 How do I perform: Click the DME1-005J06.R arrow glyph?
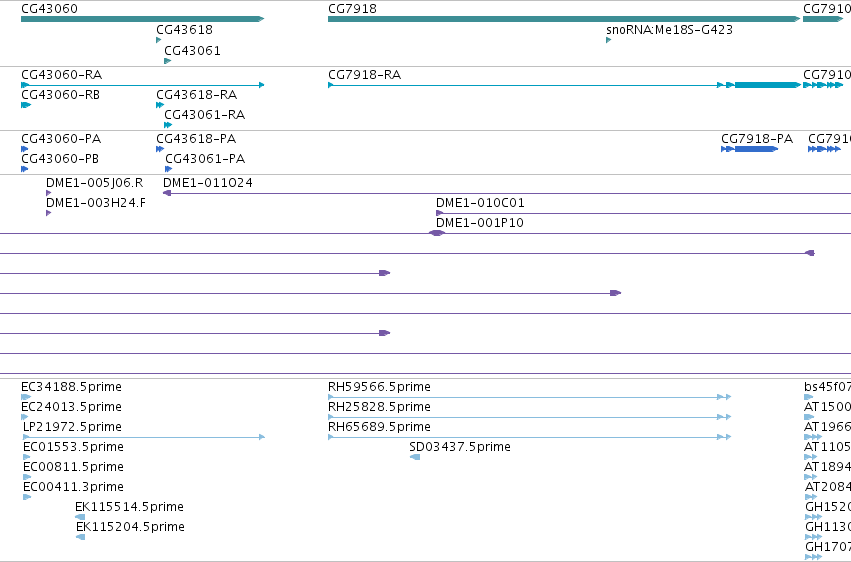click(49, 193)
